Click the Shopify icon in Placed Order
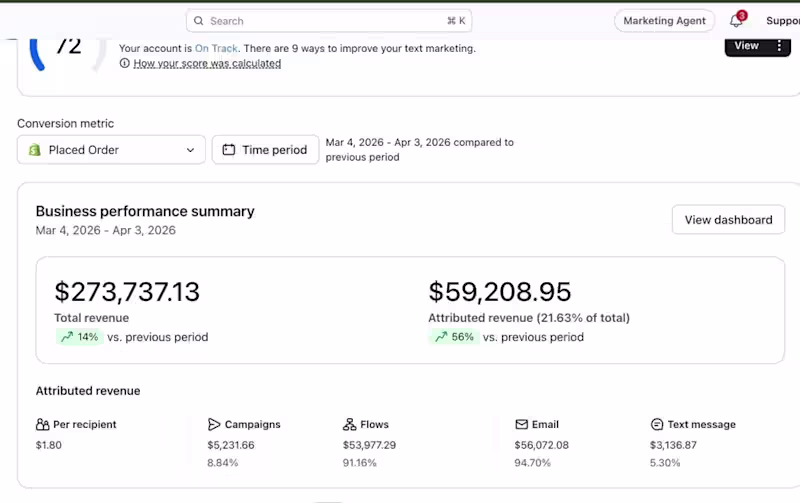Image resolution: width=800 pixels, height=503 pixels. tap(35, 150)
